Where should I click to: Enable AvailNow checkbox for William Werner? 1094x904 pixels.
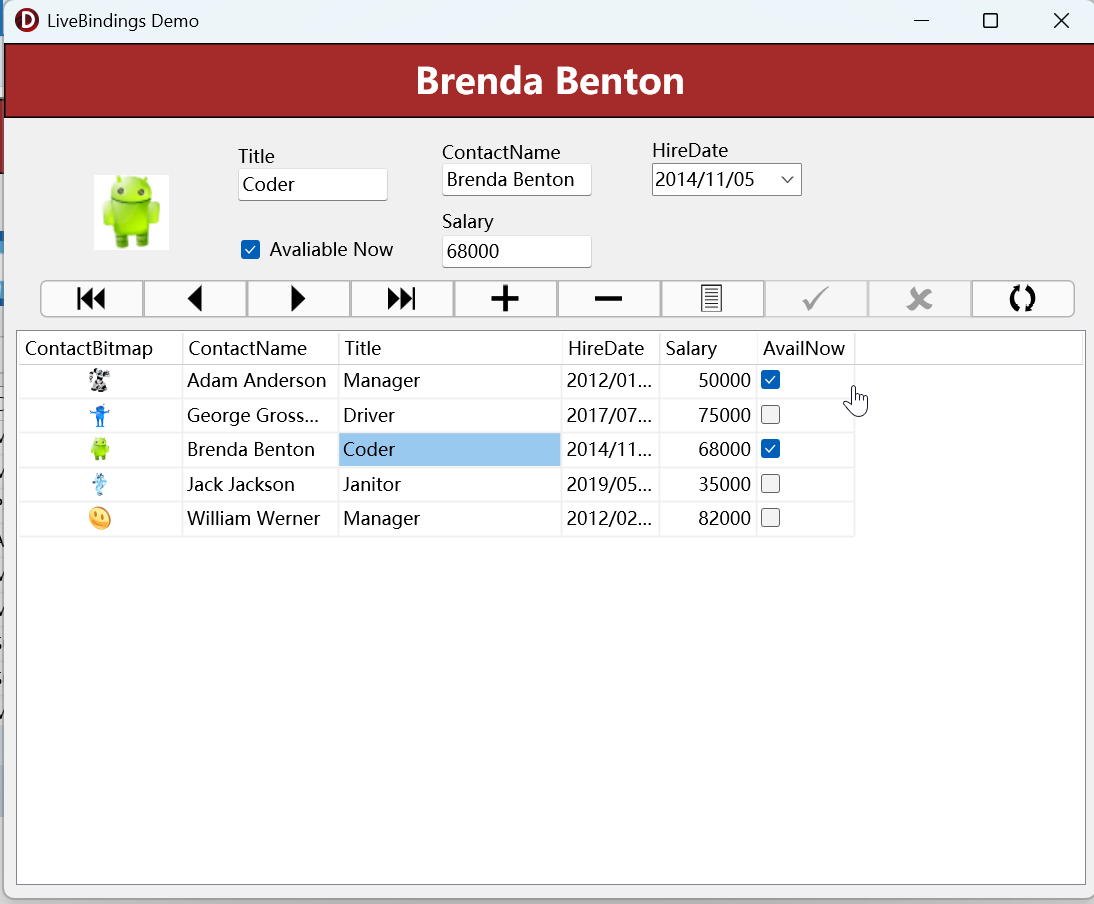pos(770,518)
